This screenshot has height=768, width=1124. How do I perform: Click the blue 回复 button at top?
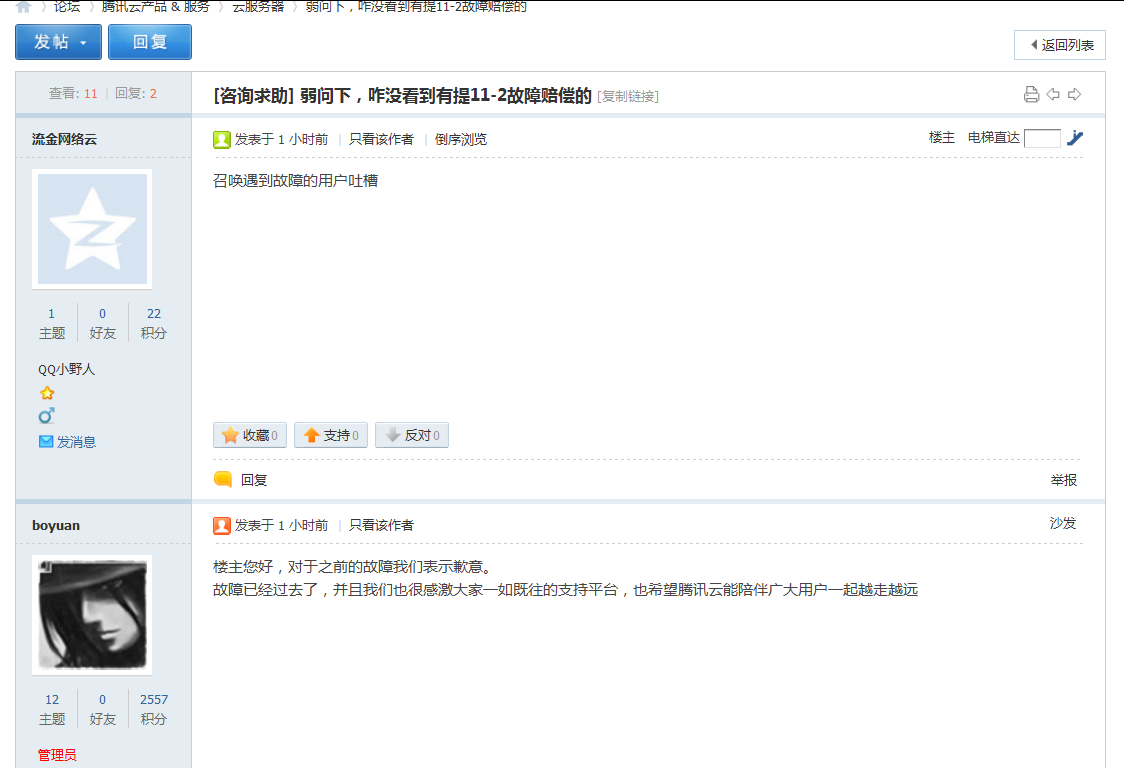click(150, 42)
